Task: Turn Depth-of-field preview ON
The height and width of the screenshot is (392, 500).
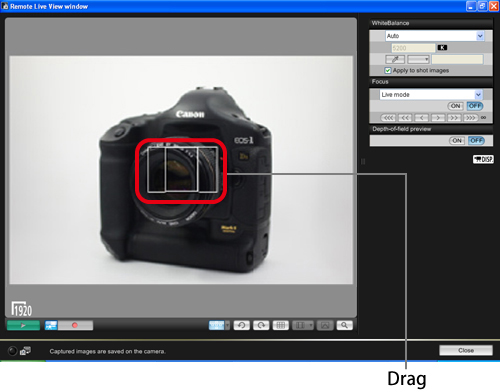Action: tap(457, 141)
